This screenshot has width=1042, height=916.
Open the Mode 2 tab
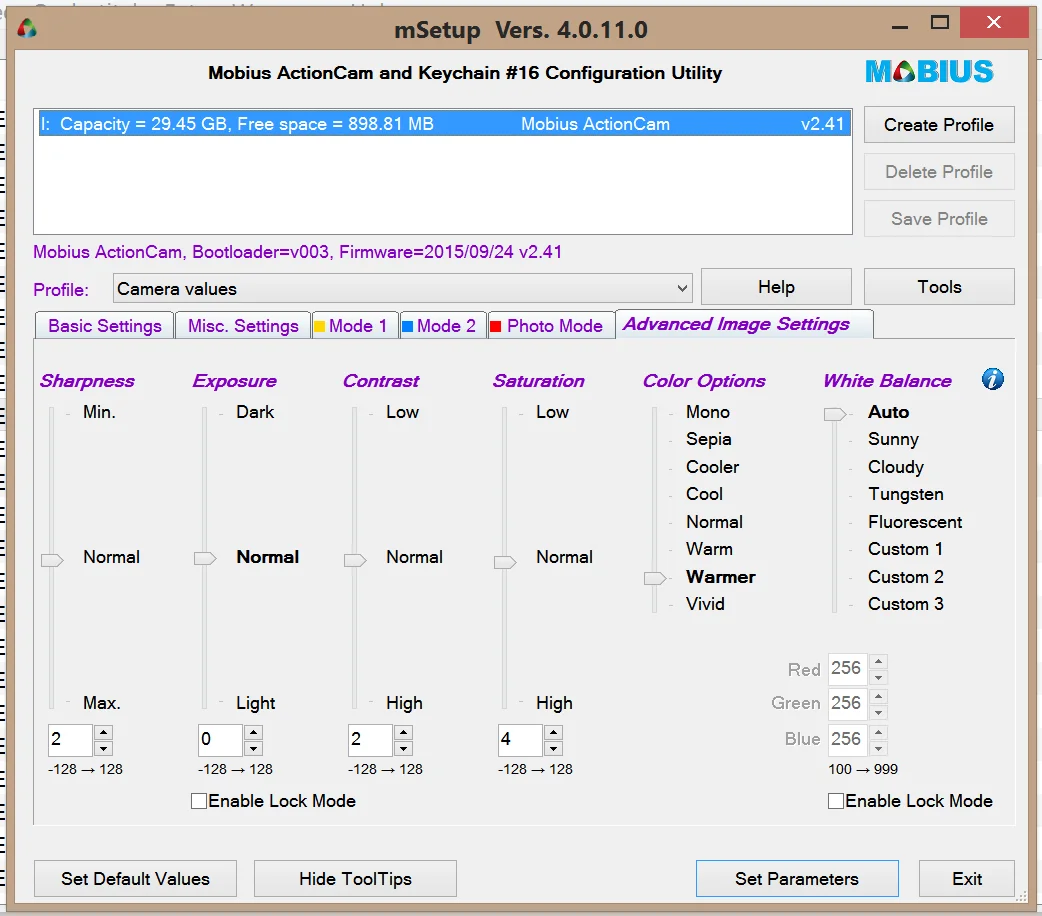click(443, 326)
